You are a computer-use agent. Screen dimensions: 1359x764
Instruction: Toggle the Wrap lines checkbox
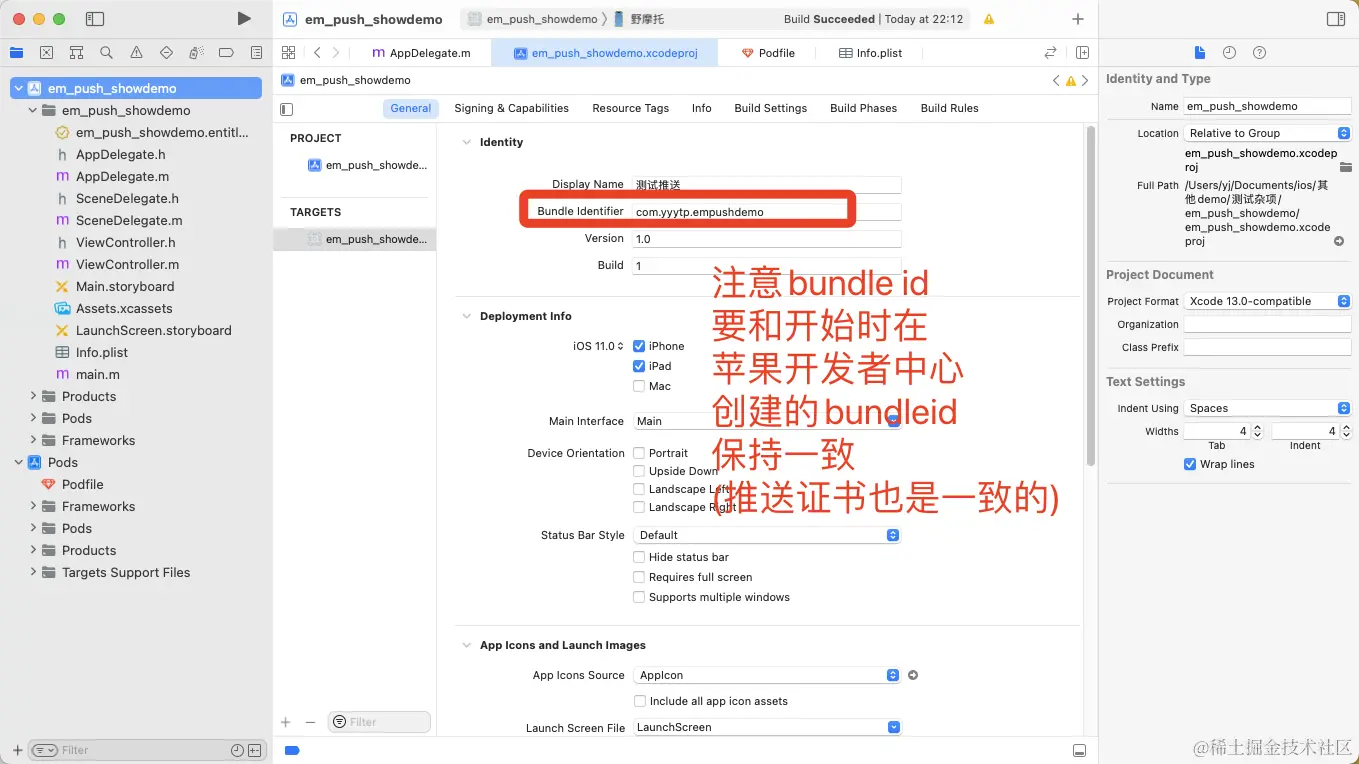pos(1190,464)
